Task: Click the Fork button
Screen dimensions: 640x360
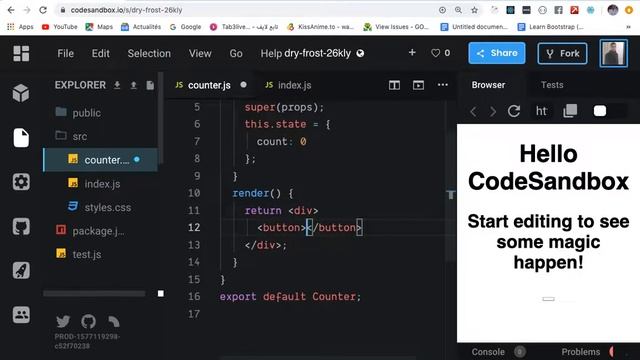Action: pos(562,53)
